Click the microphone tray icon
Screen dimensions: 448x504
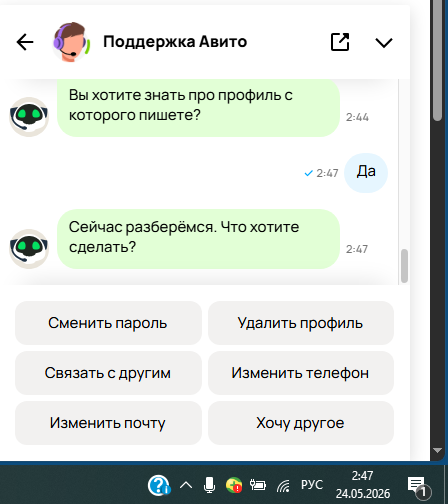tap(209, 485)
